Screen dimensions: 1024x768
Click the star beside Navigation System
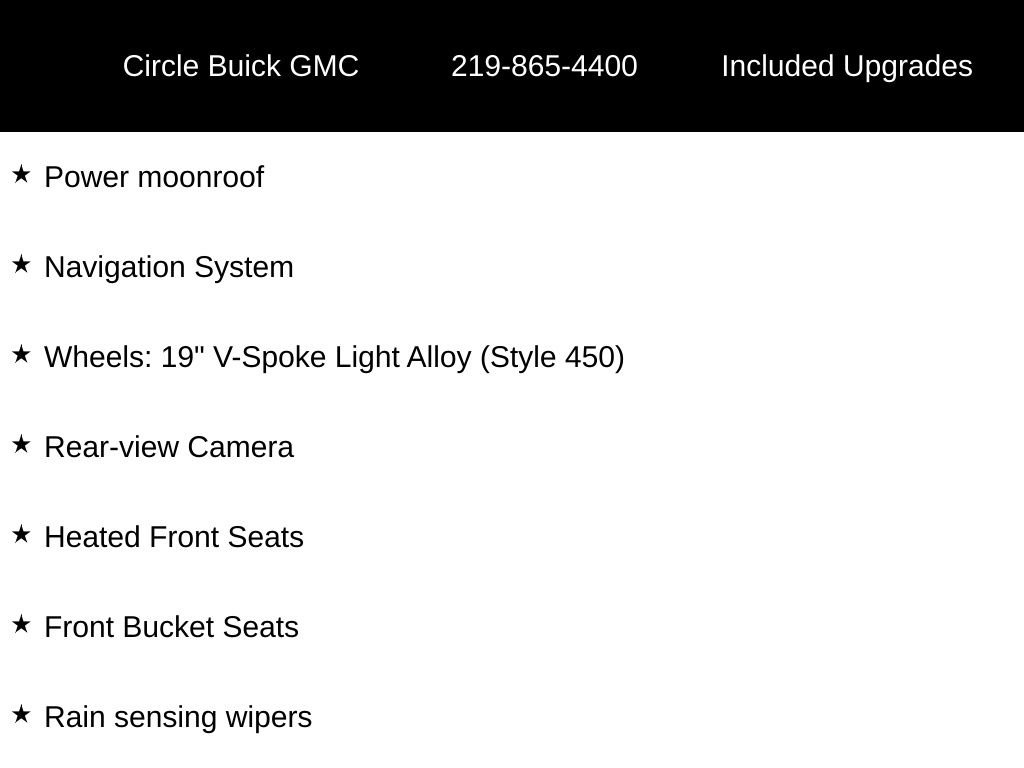pos(21,265)
